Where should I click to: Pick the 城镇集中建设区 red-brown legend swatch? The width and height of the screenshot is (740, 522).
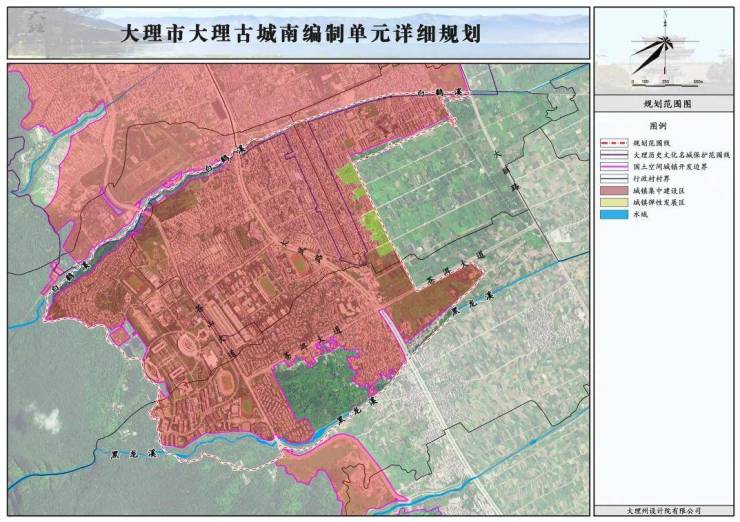[614, 191]
